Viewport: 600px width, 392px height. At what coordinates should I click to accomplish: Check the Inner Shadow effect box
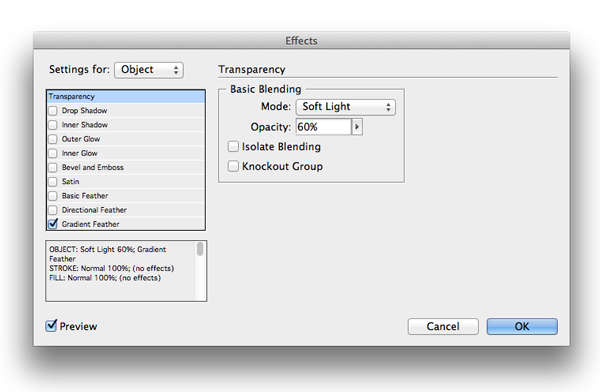53,125
